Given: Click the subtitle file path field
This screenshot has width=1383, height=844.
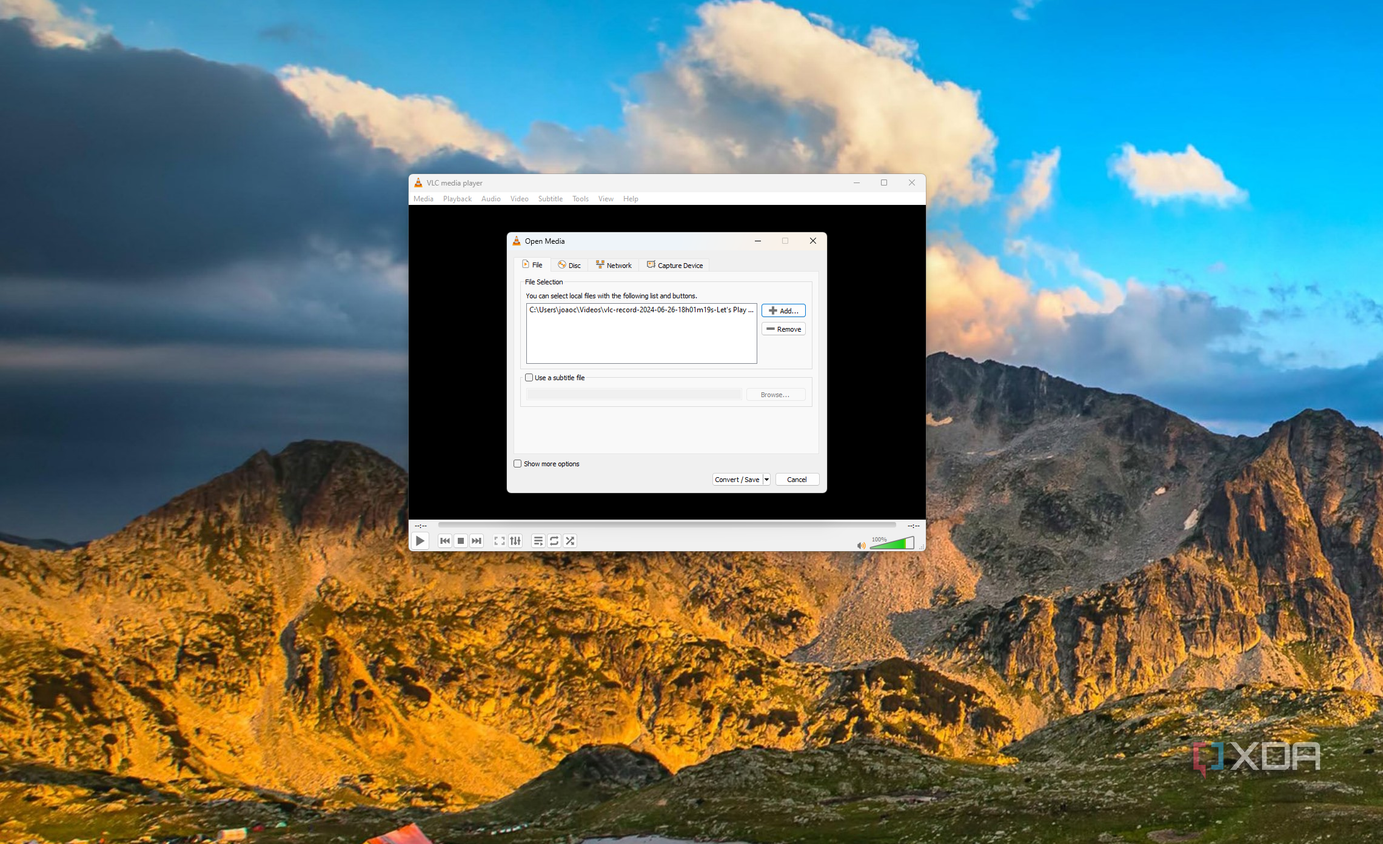Looking at the screenshot, I should 634,395.
